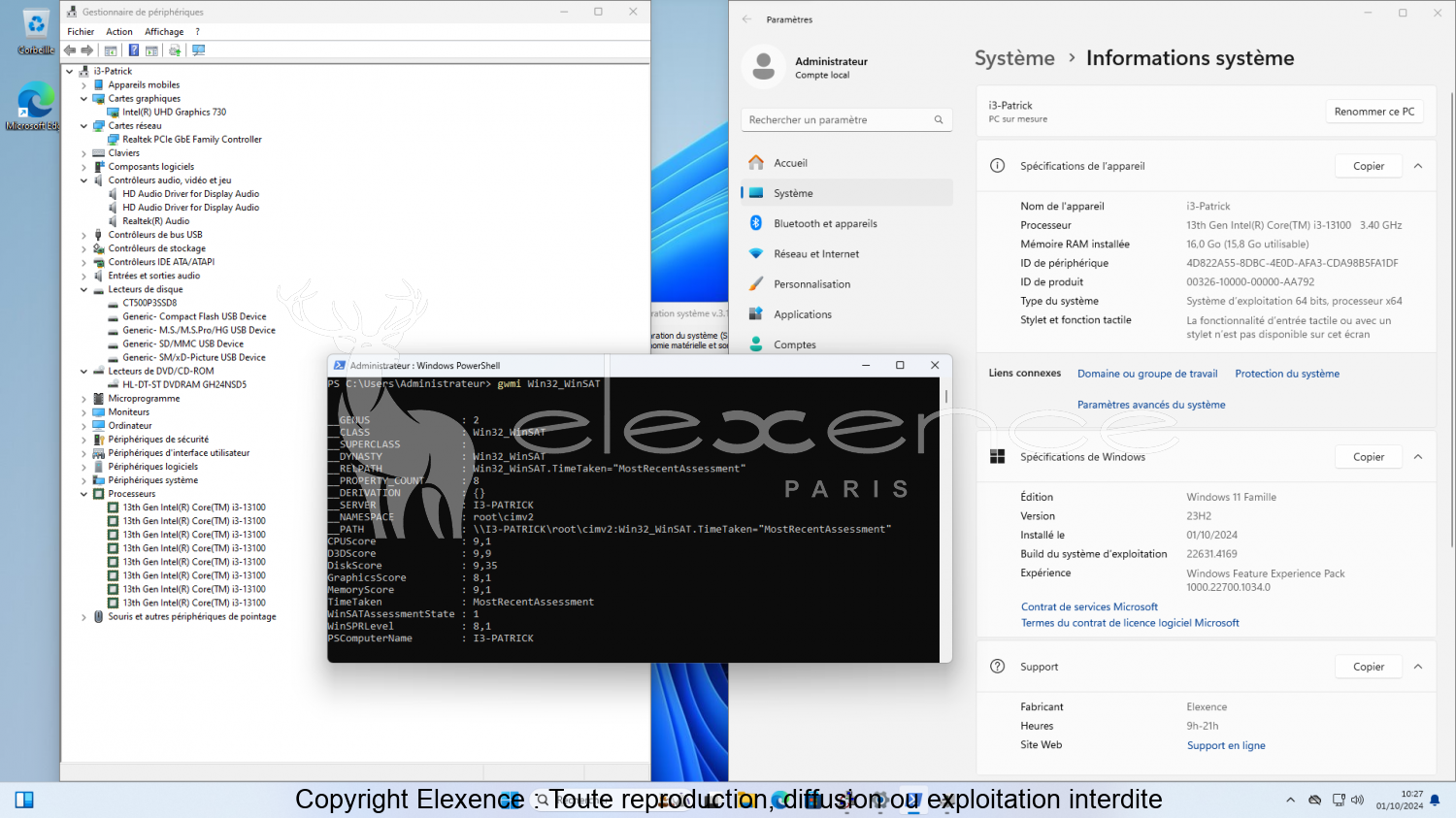The image size is (1456, 818).
Task: Show hidden tray icons chevron
Action: point(1290,800)
